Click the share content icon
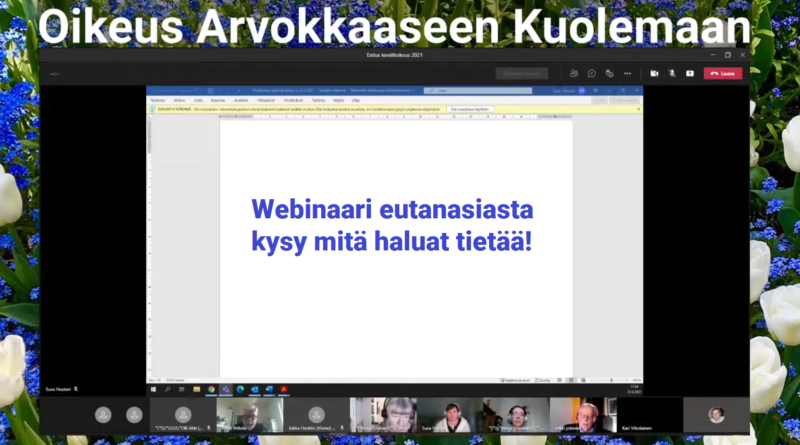The image size is (800, 445). tap(689, 73)
